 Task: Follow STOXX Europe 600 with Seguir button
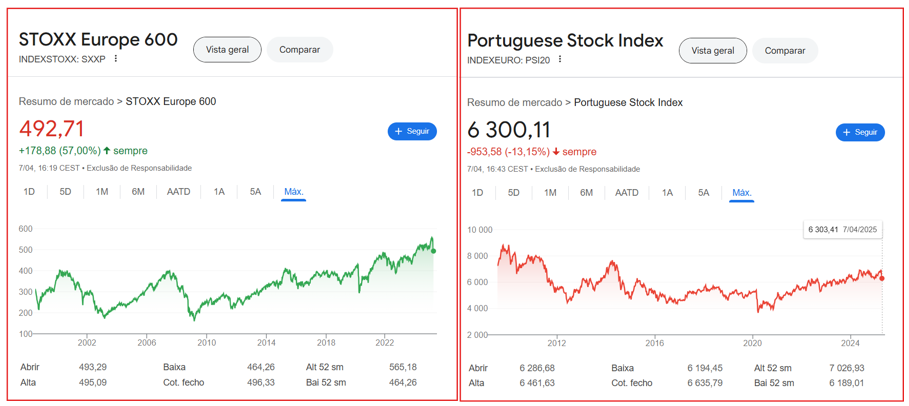tap(412, 131)
